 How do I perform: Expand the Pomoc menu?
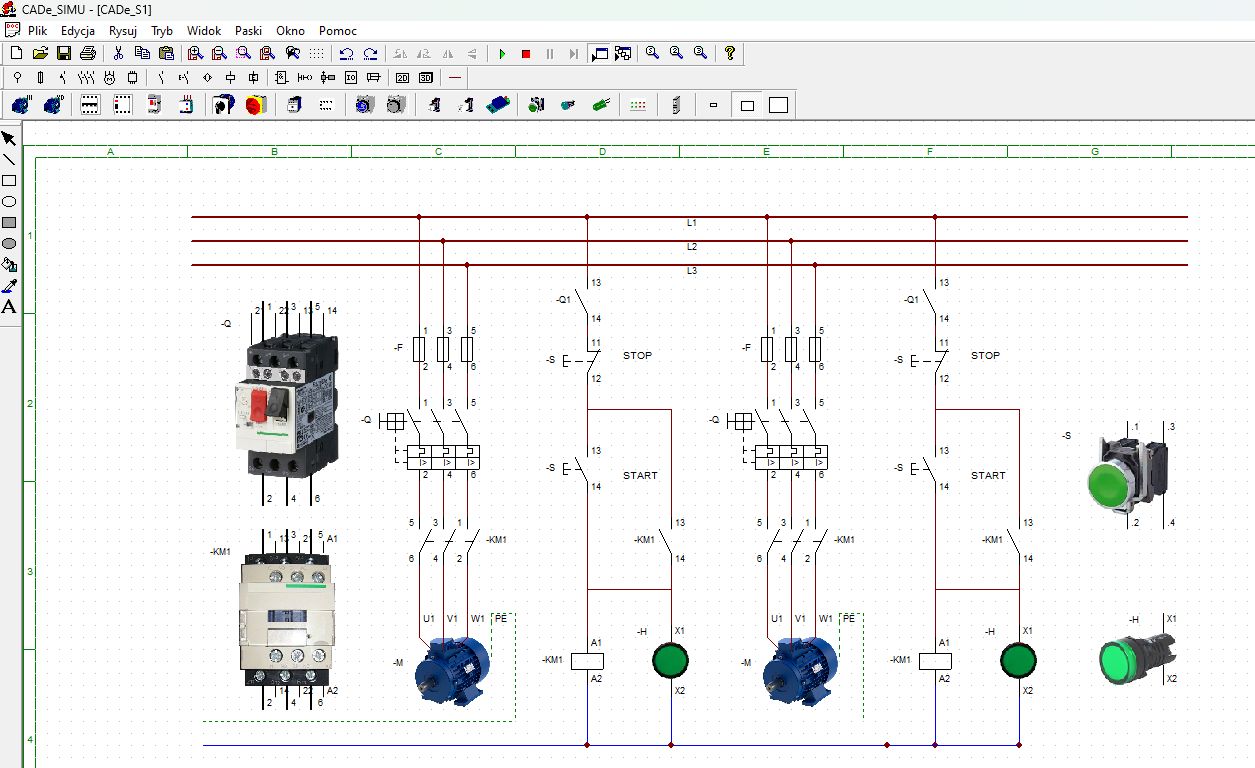click(338, 31)
